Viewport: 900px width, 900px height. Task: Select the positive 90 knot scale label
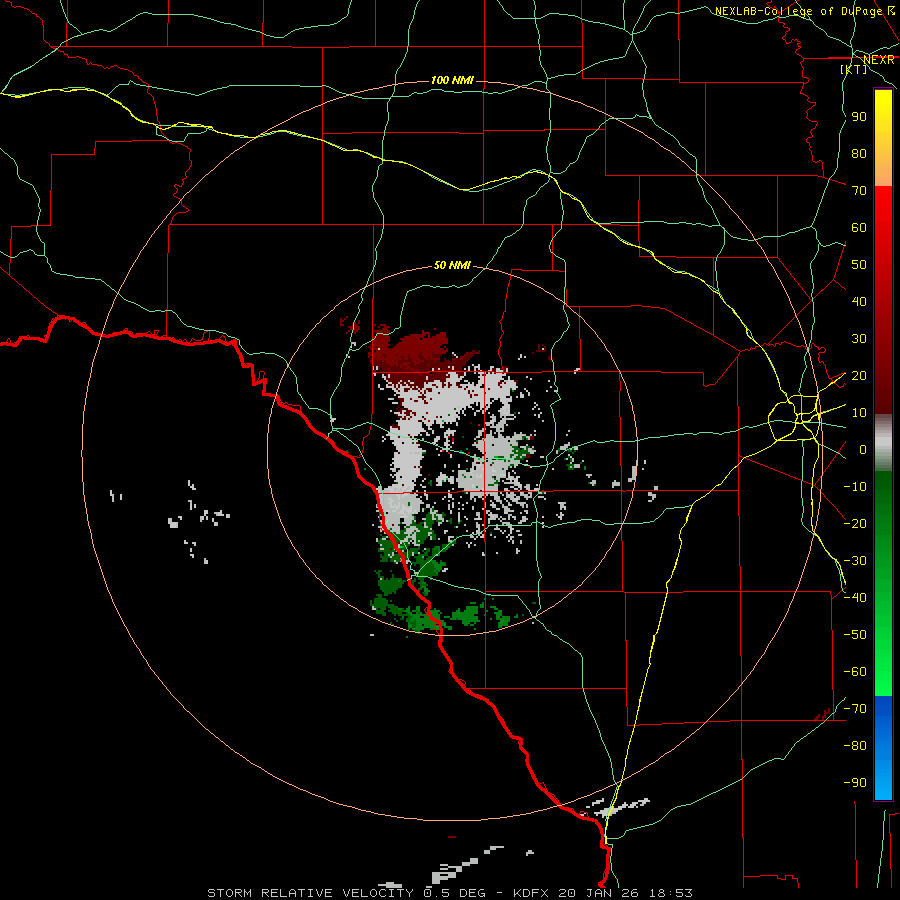pyautogui.click(x=859, y=117)
